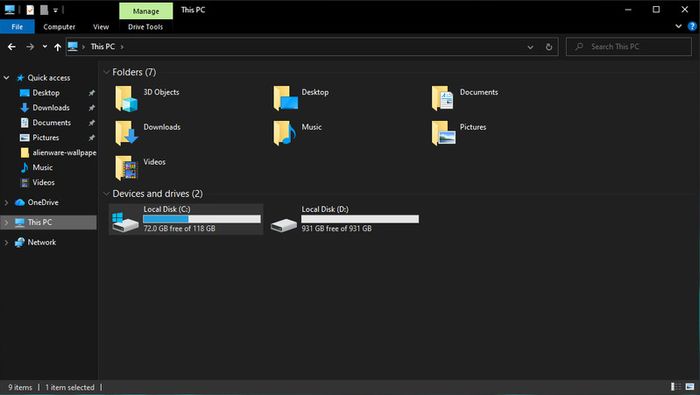Select the Videos folder icon in Folders
This screenshot has height=395, width=700.
pos(126,168)
